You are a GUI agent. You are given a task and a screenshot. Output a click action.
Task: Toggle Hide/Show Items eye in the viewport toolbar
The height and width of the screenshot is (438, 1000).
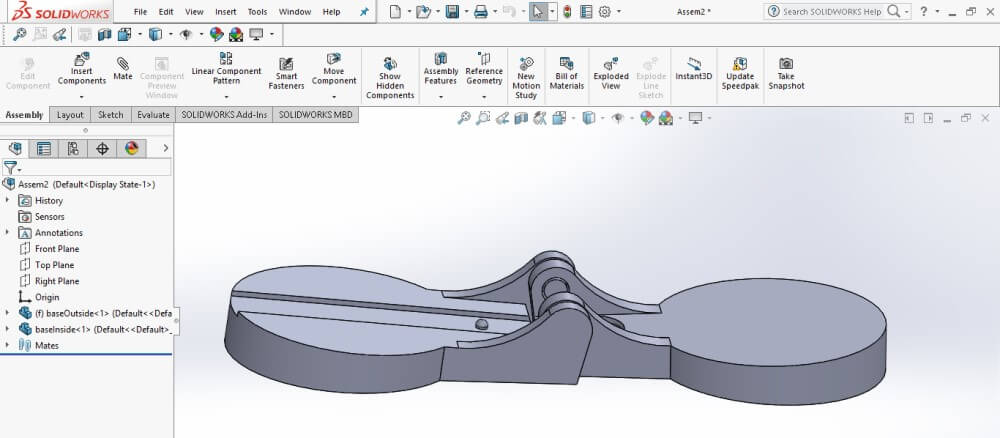click(617, 118)
